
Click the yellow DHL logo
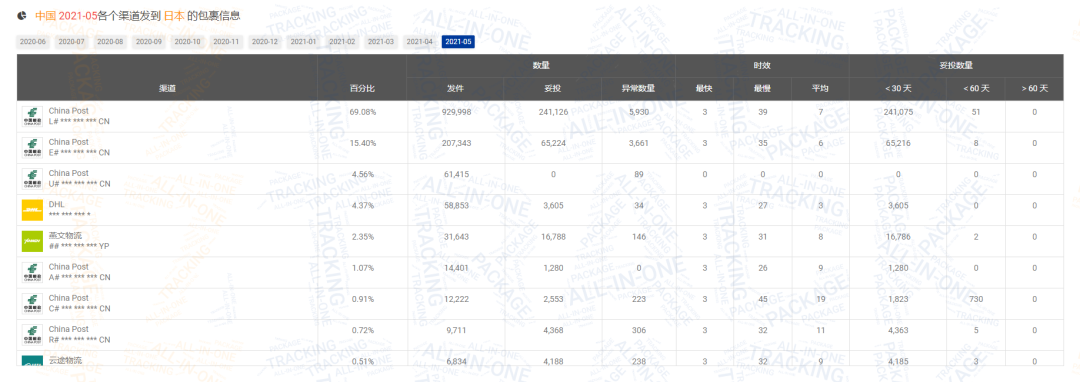pos(32,210)
